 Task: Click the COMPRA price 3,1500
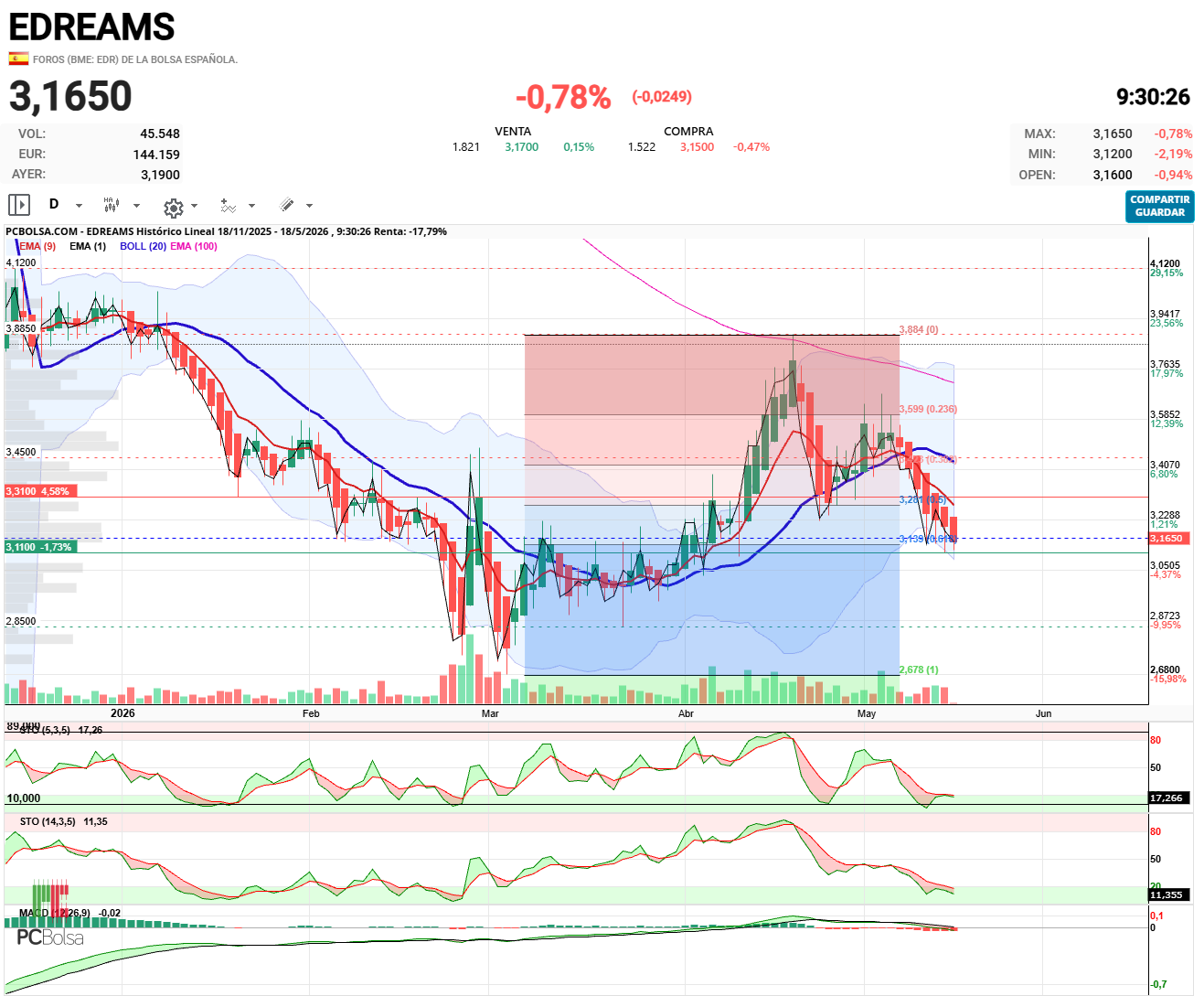(x=697, y=147)
